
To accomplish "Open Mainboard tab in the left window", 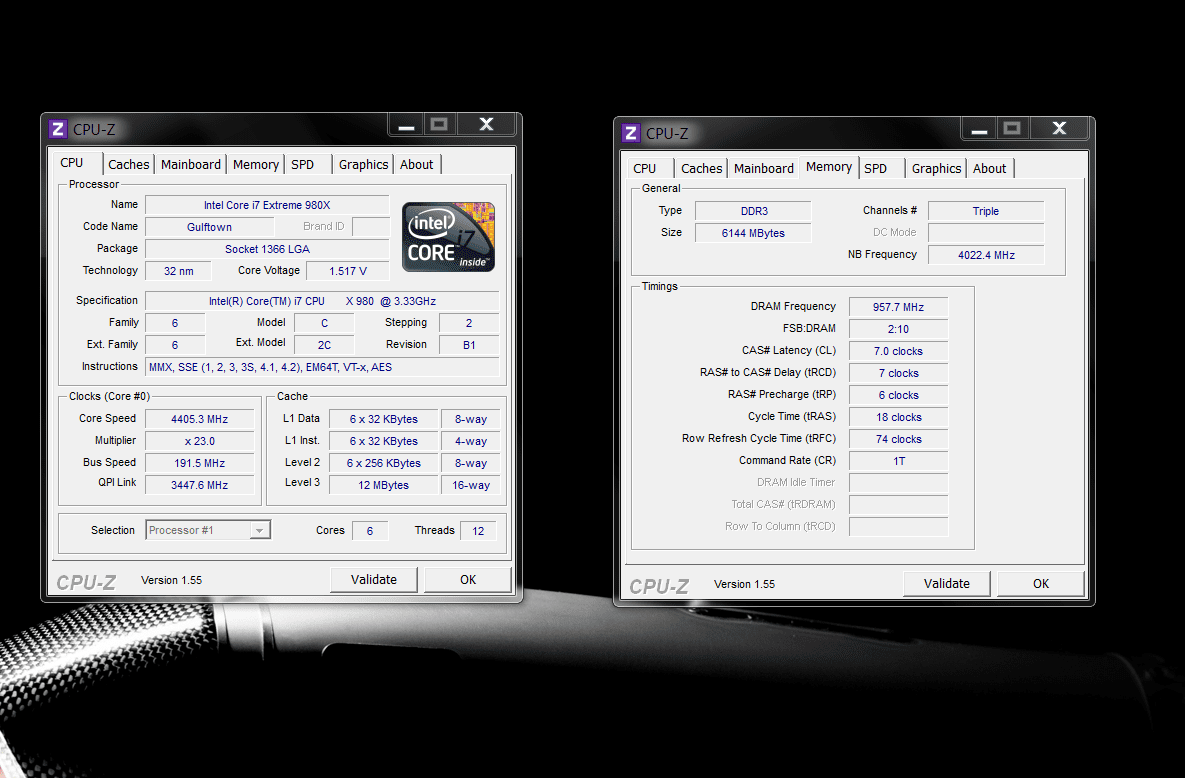I will click(x=191, y=165).
